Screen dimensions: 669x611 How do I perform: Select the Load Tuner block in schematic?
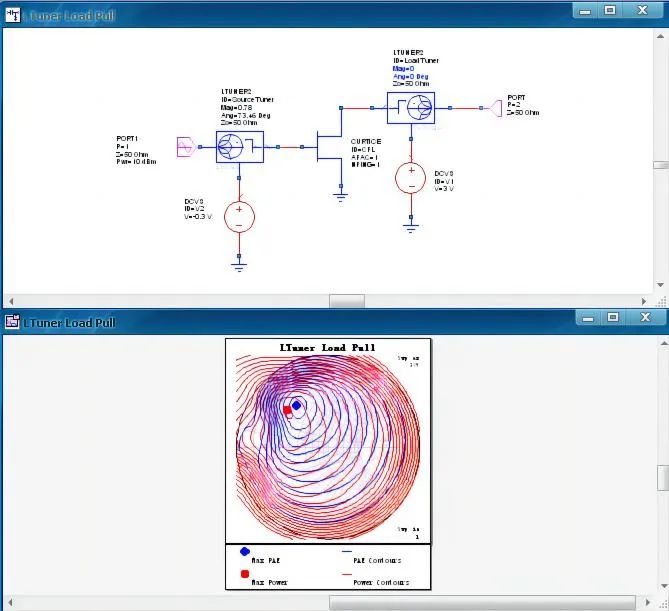click(411, 108)
